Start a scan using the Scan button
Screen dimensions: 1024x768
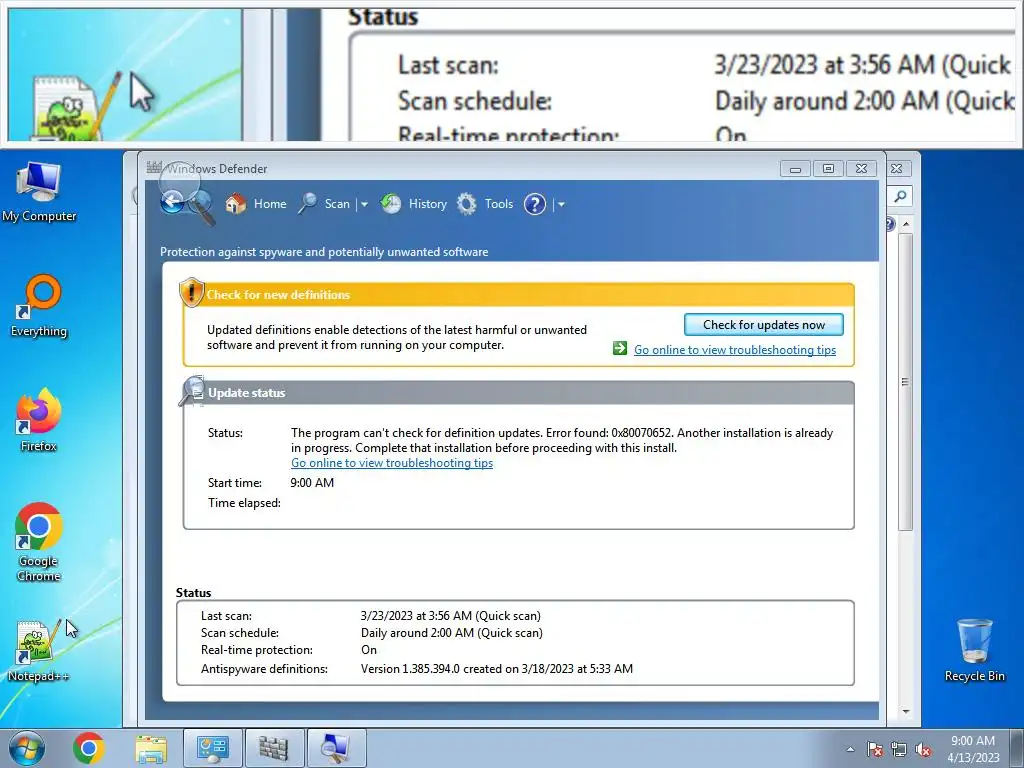(x=325, y=204)
